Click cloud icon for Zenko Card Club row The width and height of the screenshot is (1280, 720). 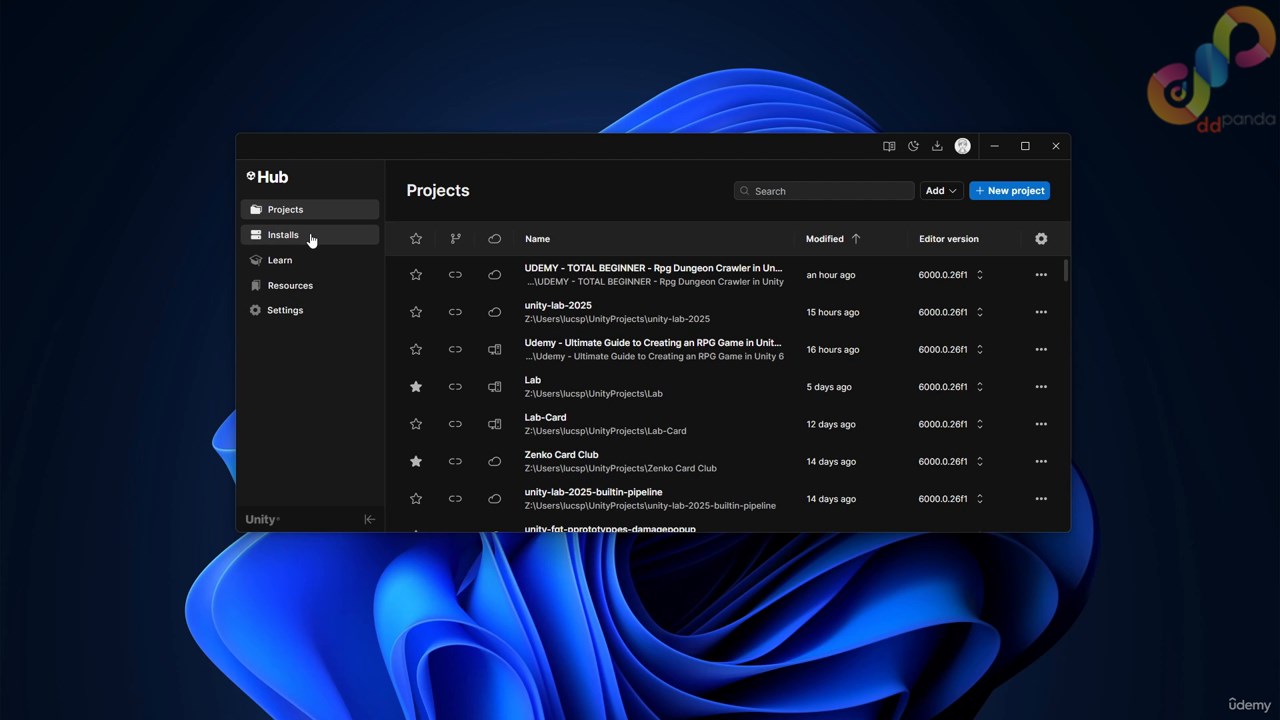click(494, 461)
